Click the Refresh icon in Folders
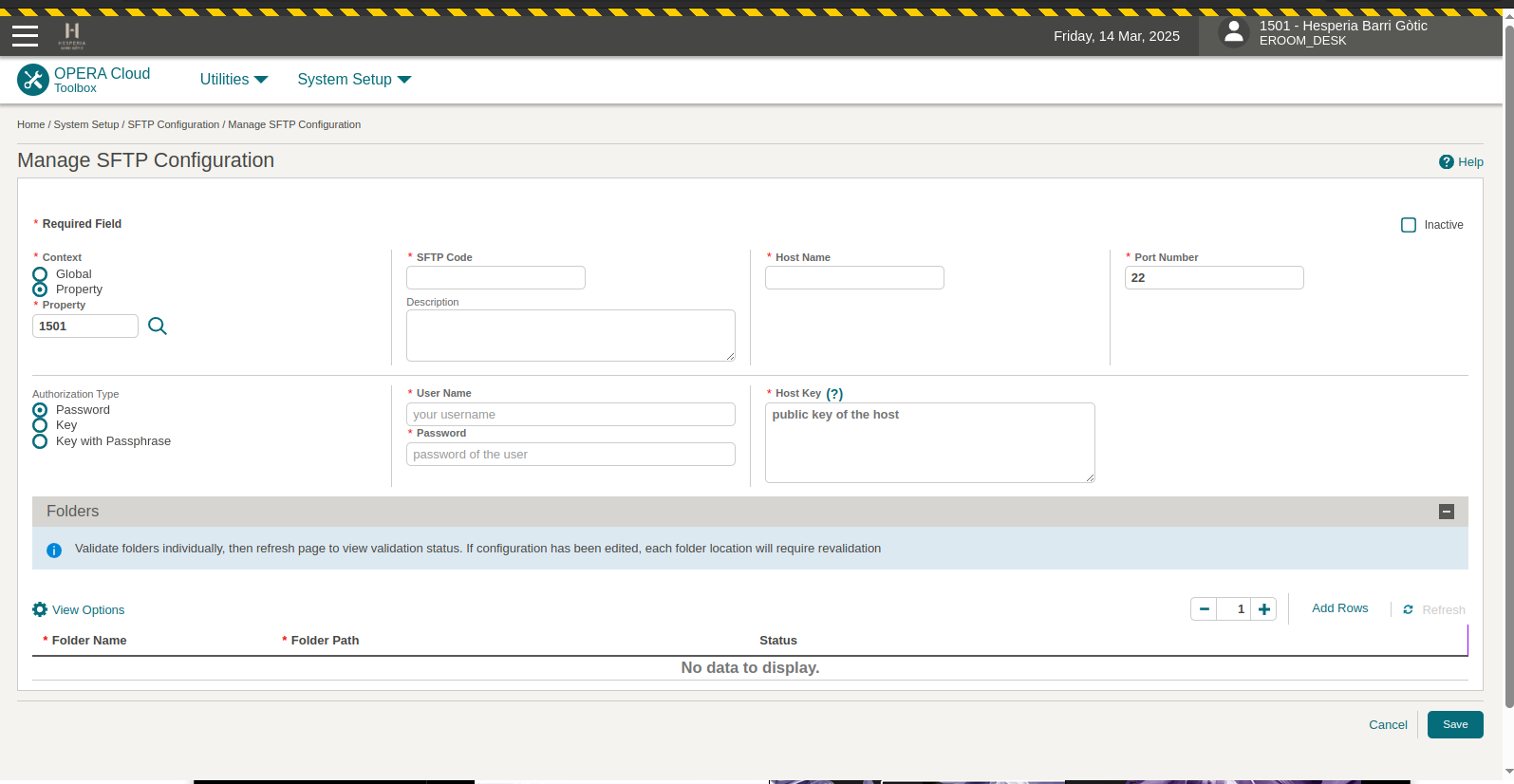 pos(1409,609)
